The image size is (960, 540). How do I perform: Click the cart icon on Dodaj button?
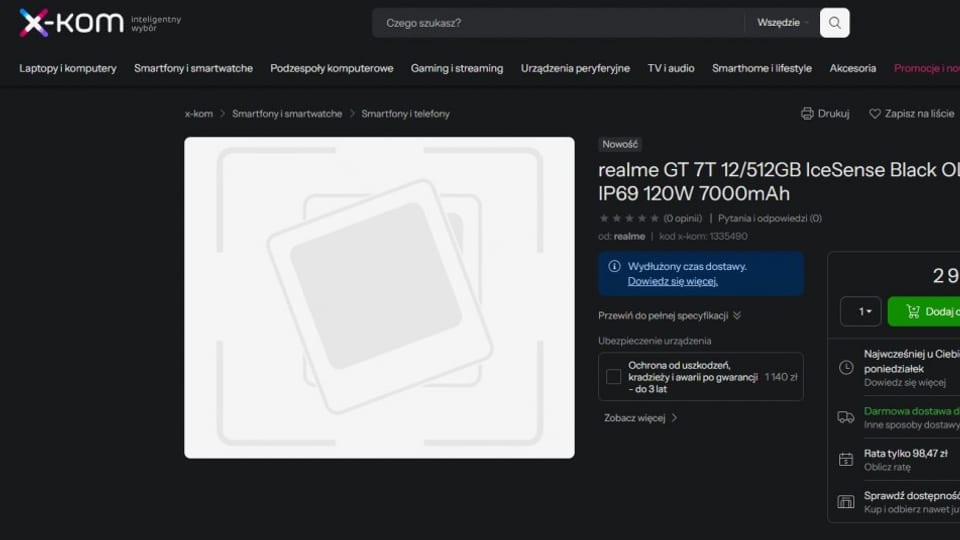click(913, 312)
